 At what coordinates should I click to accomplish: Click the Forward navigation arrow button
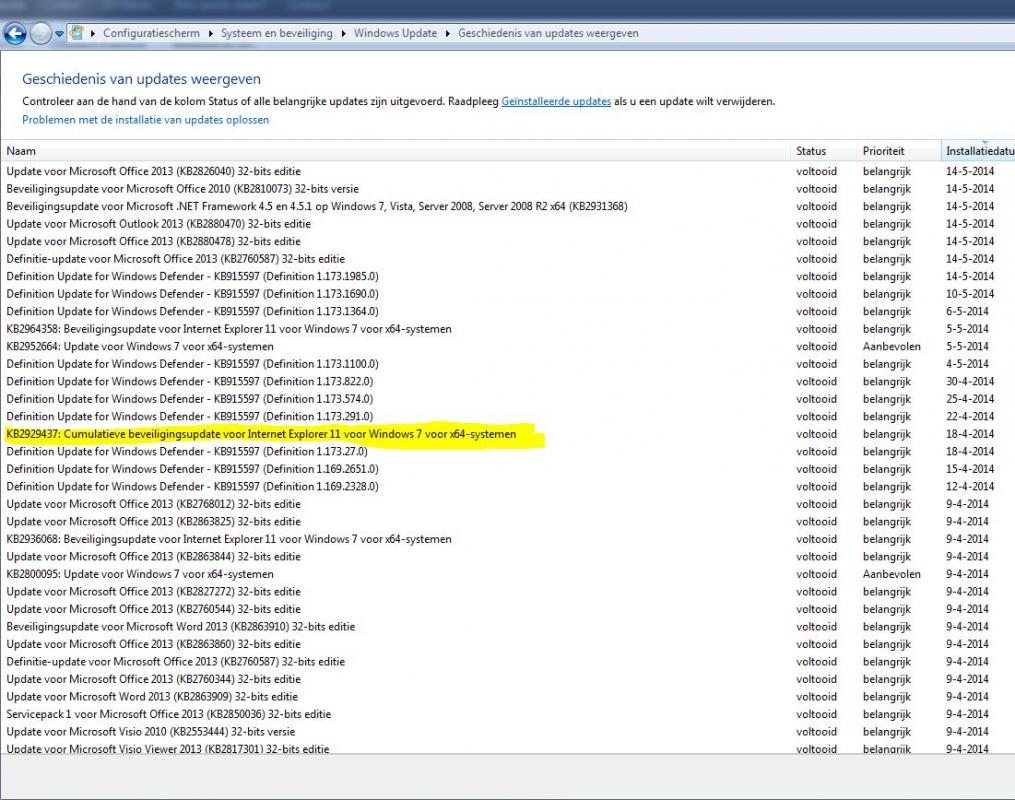[x=41, y=34]
